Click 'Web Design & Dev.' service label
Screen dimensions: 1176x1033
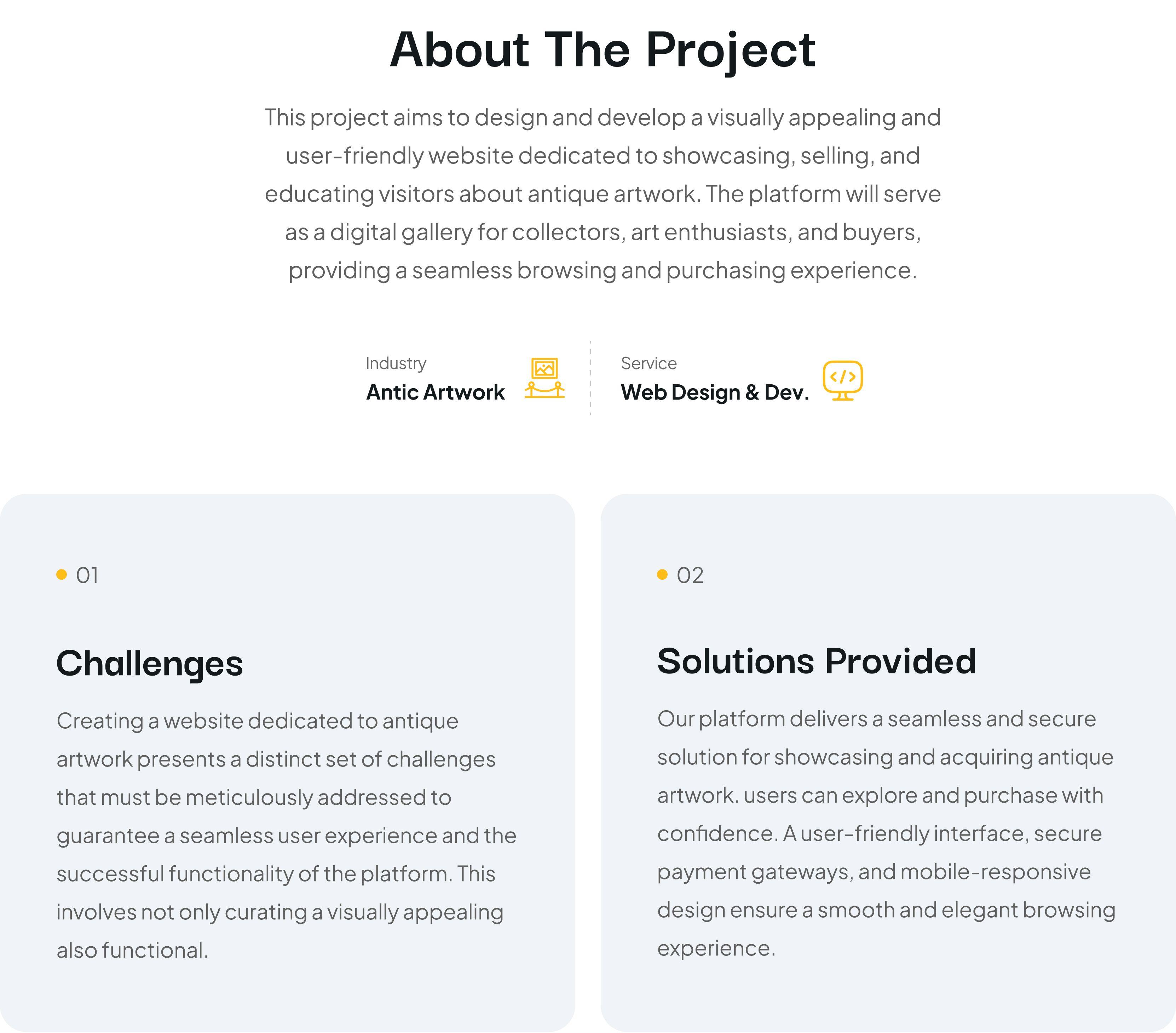[x=715, y=392]
